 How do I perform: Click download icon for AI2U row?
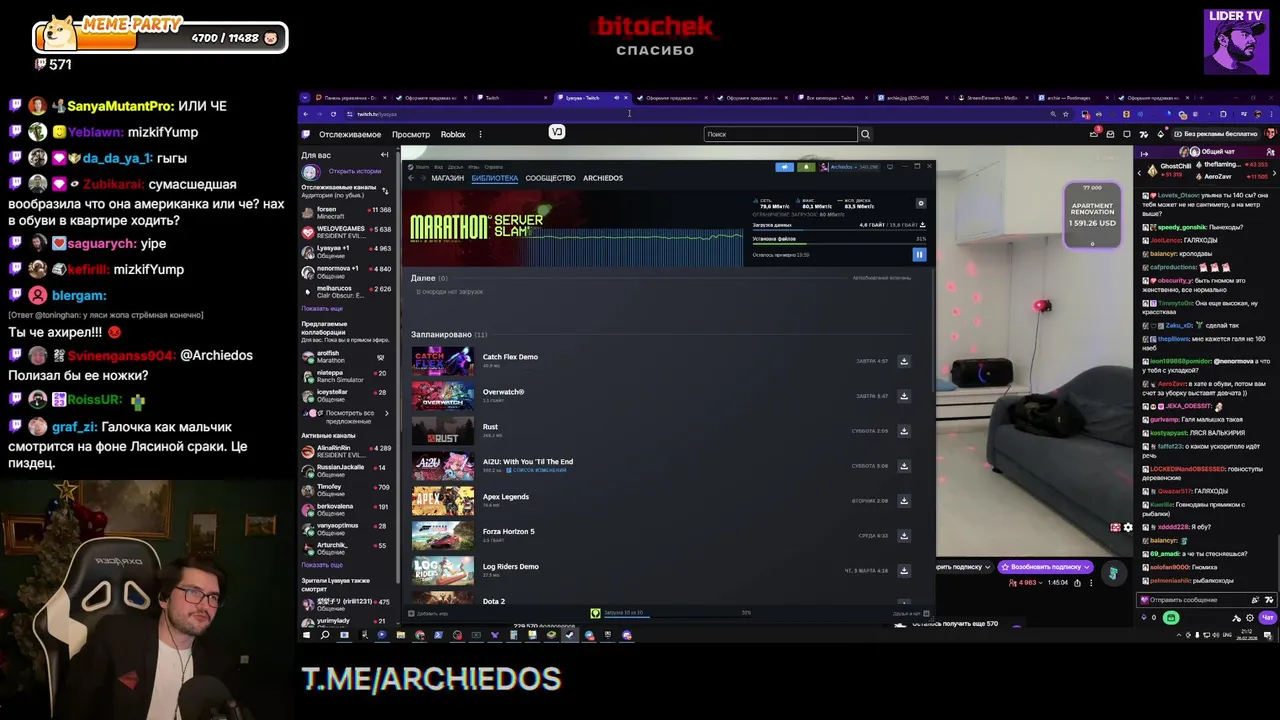click(x=904, y=466)
